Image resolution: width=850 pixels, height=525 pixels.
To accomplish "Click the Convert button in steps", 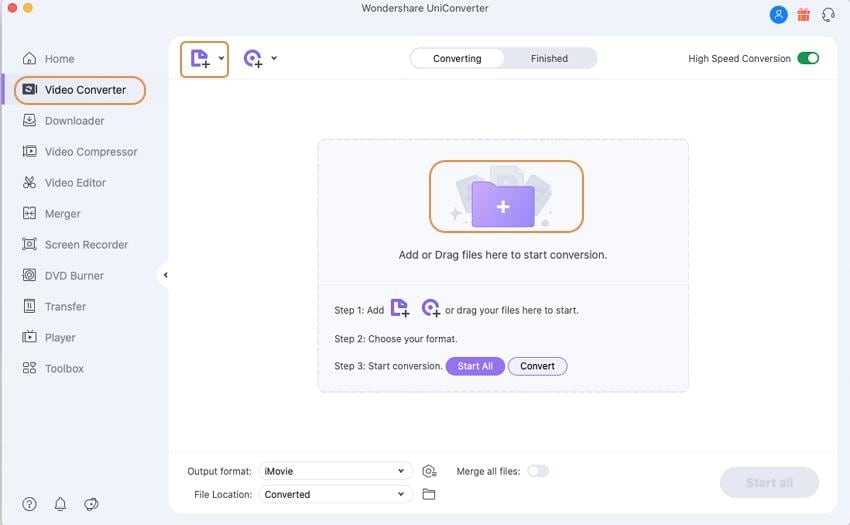I will click(537, 366).
